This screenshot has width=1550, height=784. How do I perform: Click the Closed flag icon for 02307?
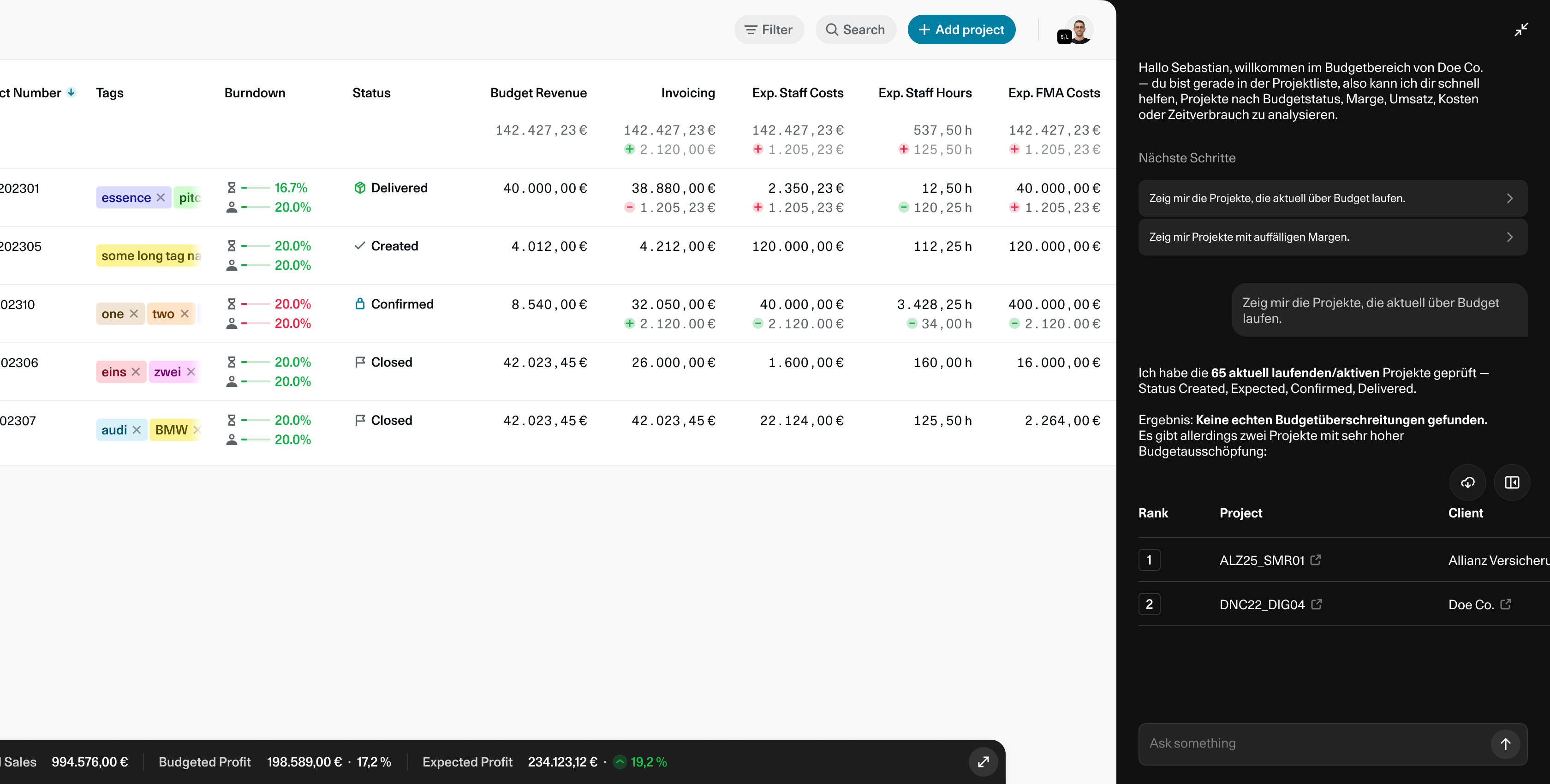click(360, 420)
